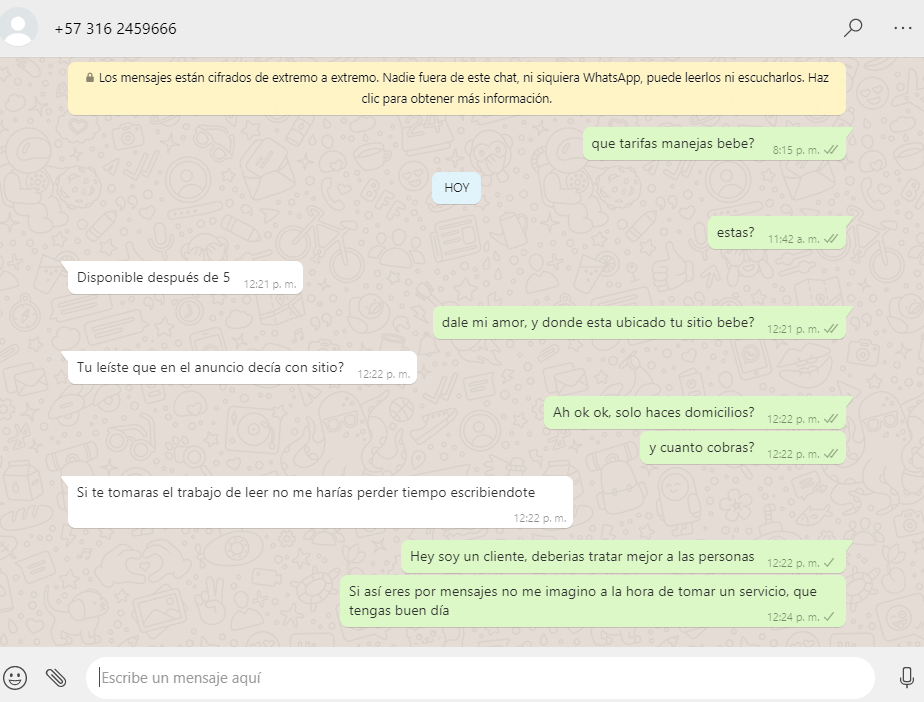Click the lock icon in encryption notice
The width and height of the screenshot is (924, 702).
tap(90, 77)
